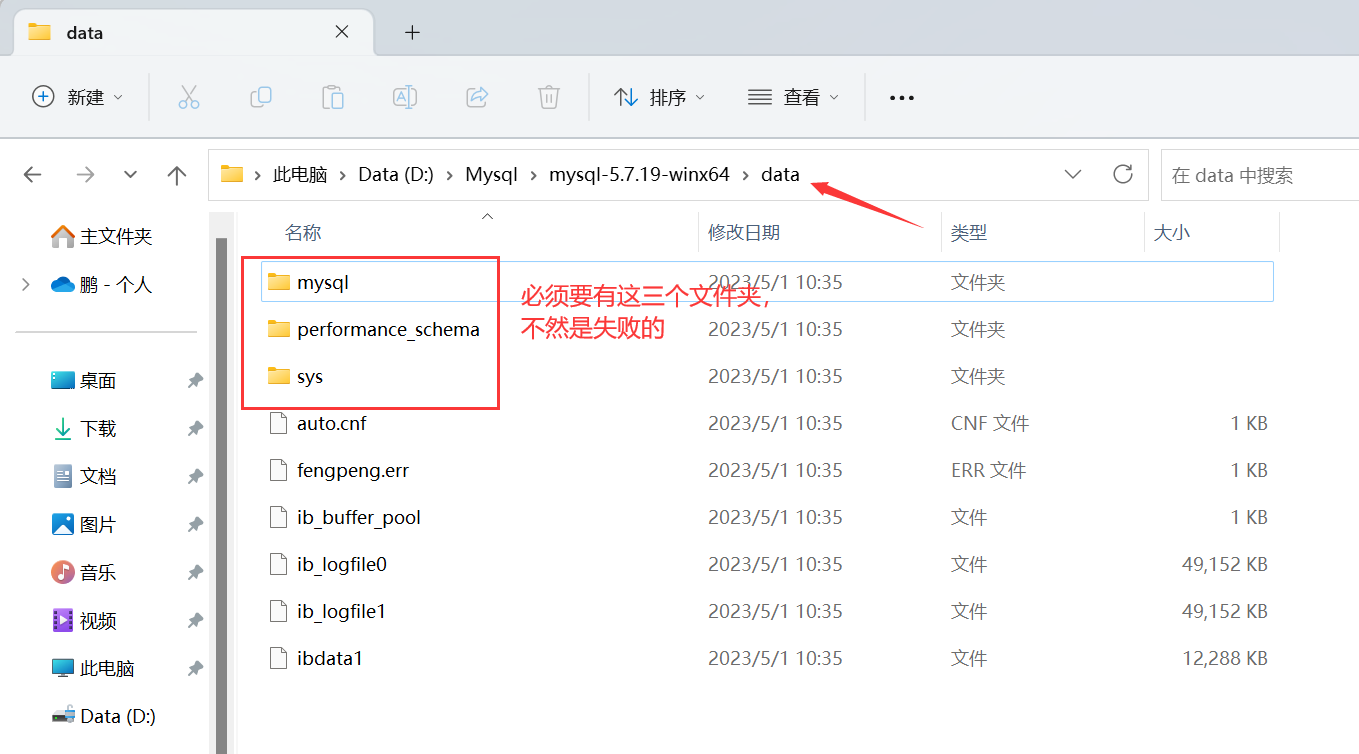The width and height of the screenshot is (1359, 754).
Task: Go up one folder level arrow
Action: (x=177, y=175)
